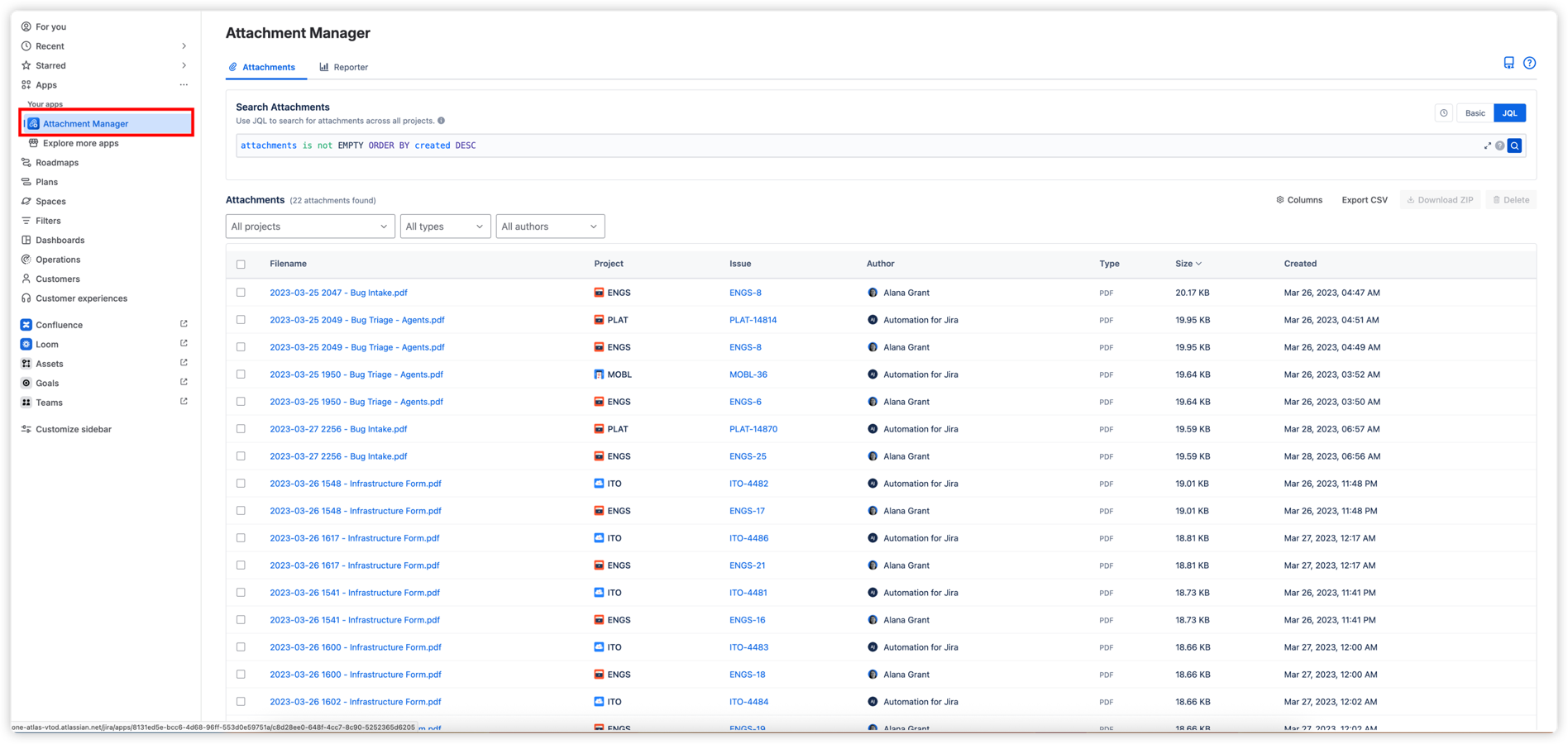Run the JQL search with magnifier button

pos(1515,145)
